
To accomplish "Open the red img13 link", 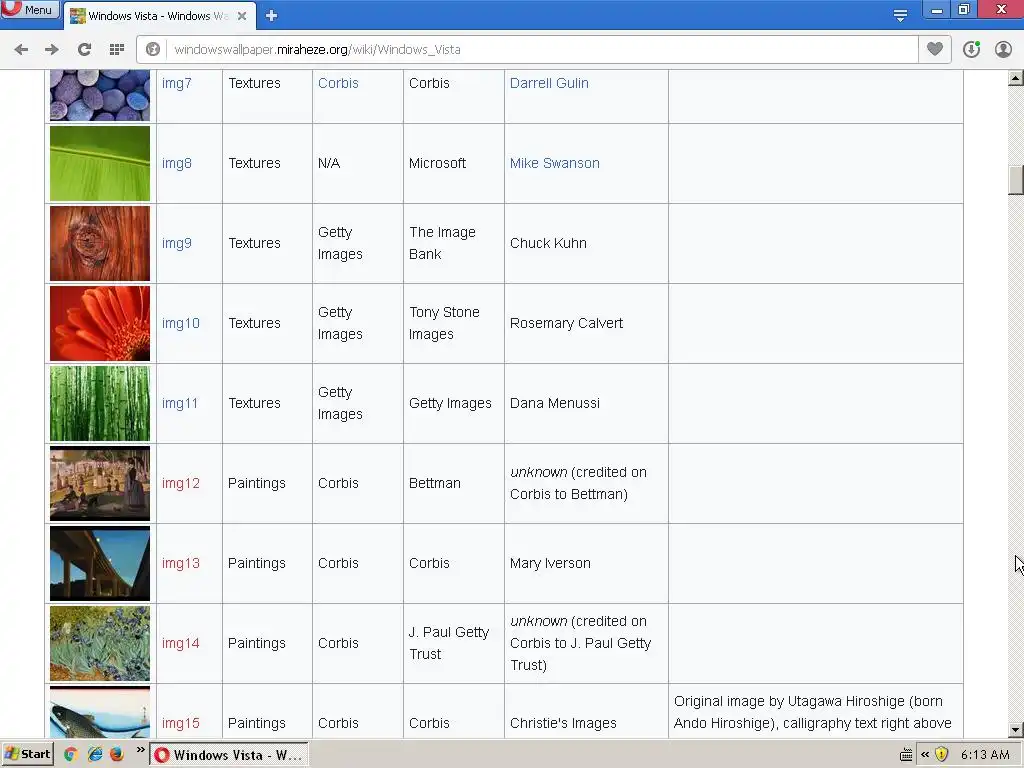I will tap(181, 563).
